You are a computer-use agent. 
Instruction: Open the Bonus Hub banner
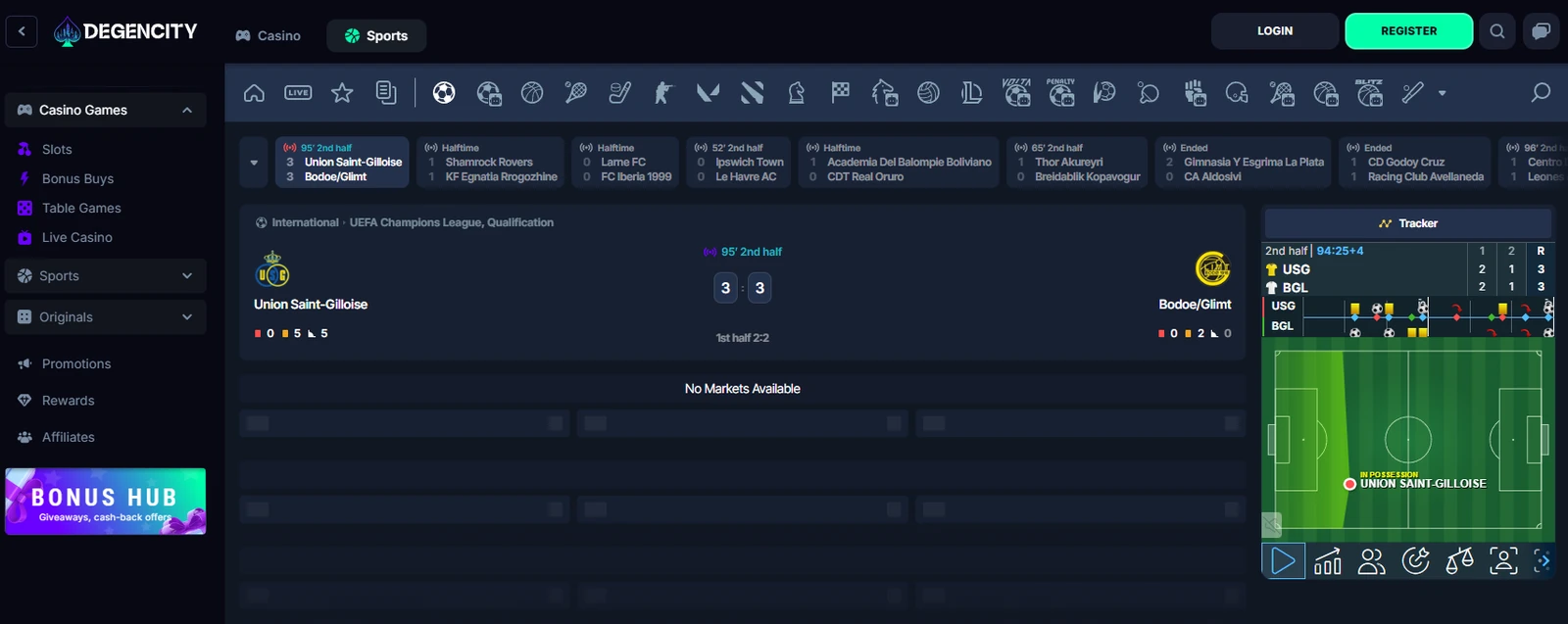click(106, 502)
